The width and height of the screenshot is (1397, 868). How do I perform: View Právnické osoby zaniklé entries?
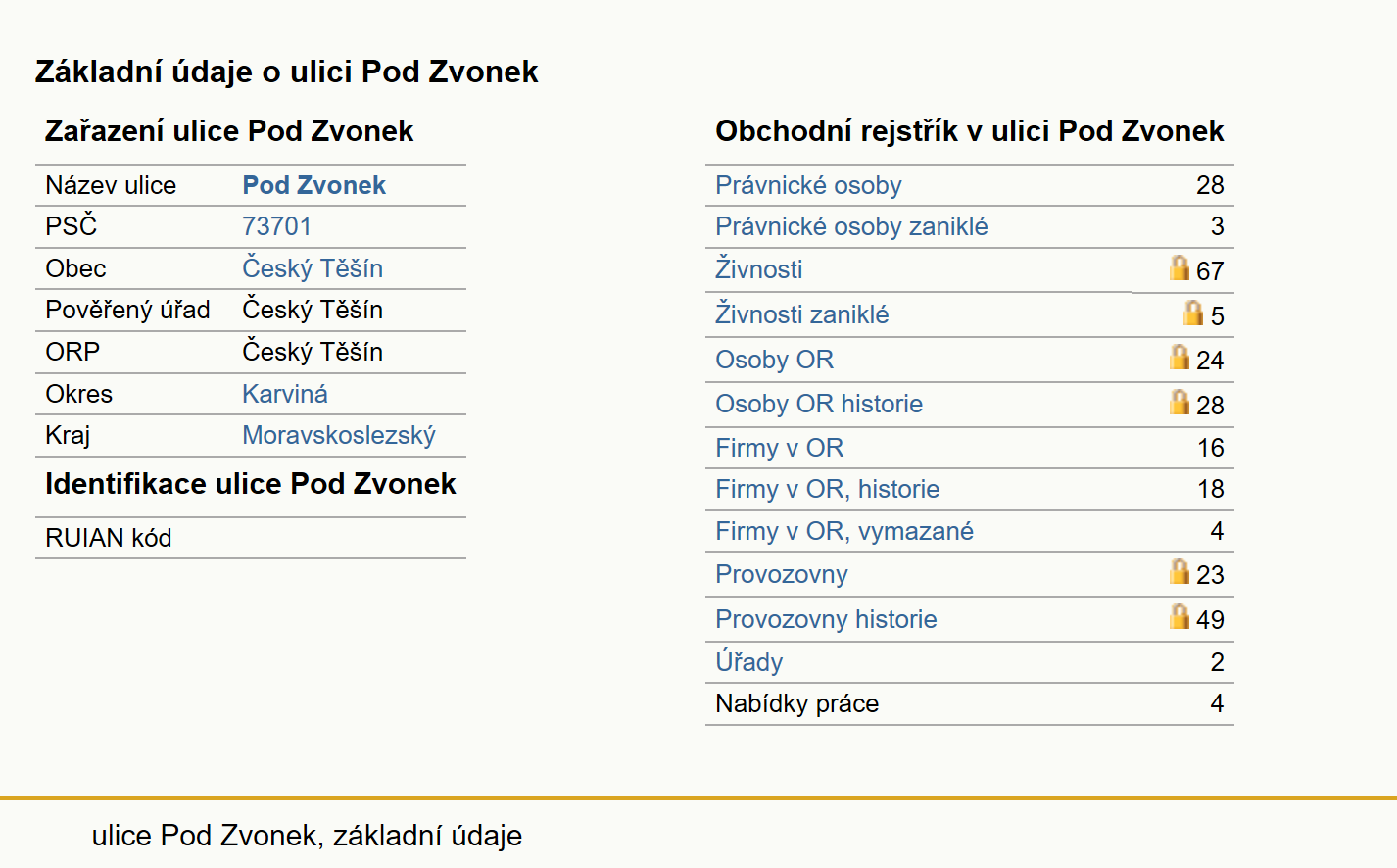point(851,226)
